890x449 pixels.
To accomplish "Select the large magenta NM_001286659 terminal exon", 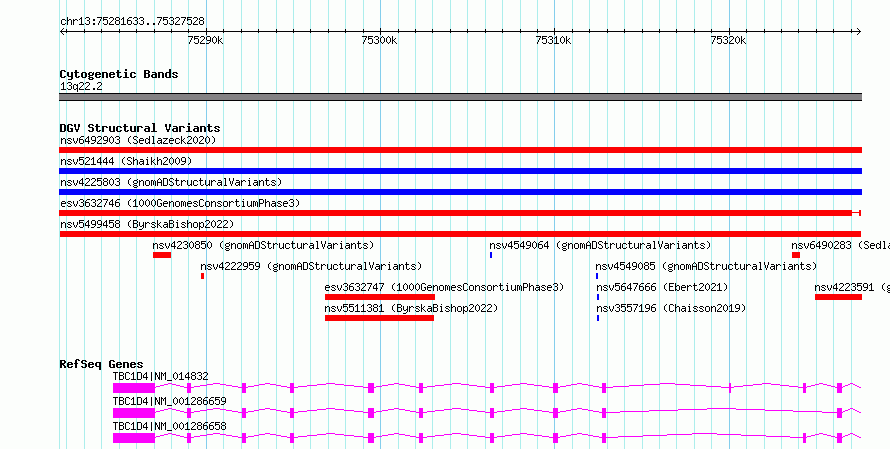I will pyautogui.click(x=134, y=413).
